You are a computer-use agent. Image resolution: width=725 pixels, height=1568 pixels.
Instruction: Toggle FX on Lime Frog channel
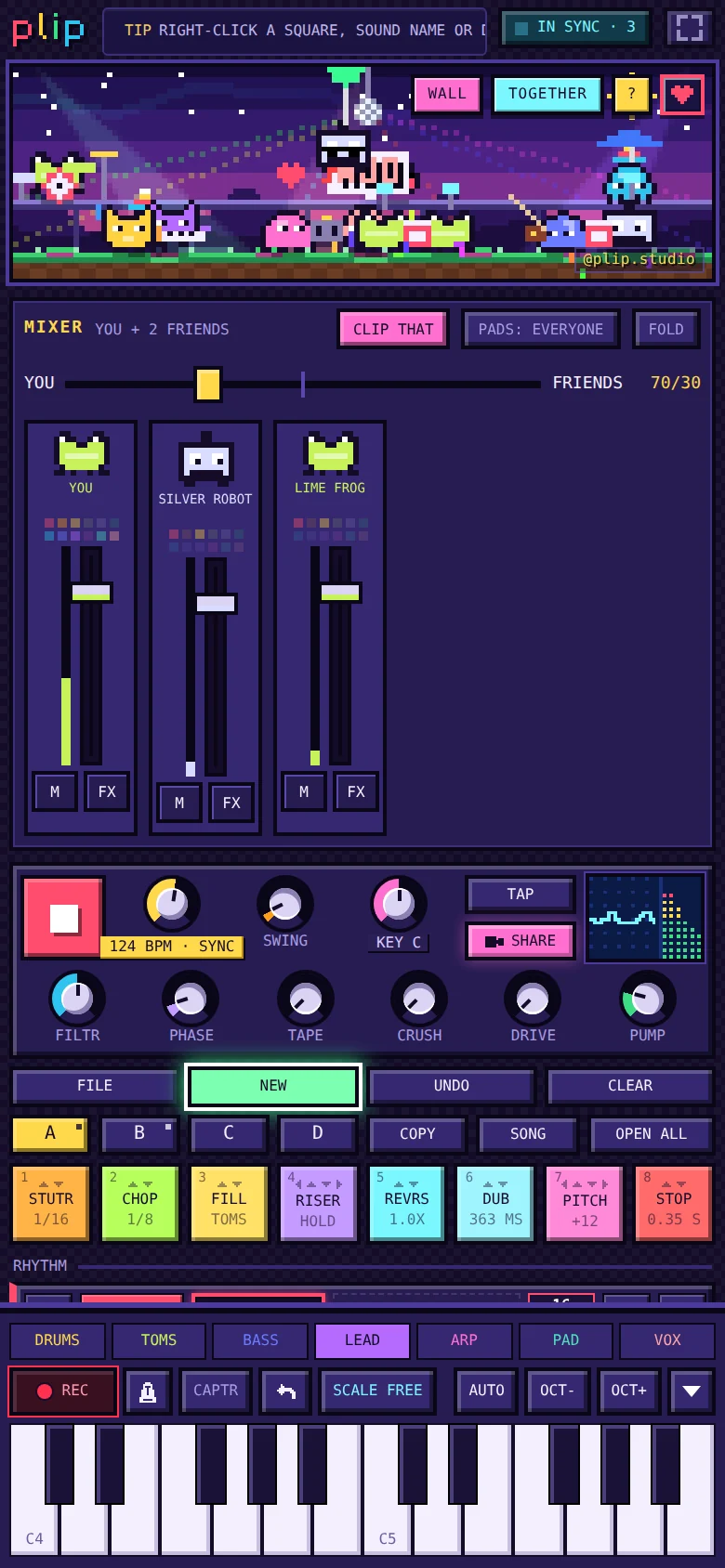[356, 791]
